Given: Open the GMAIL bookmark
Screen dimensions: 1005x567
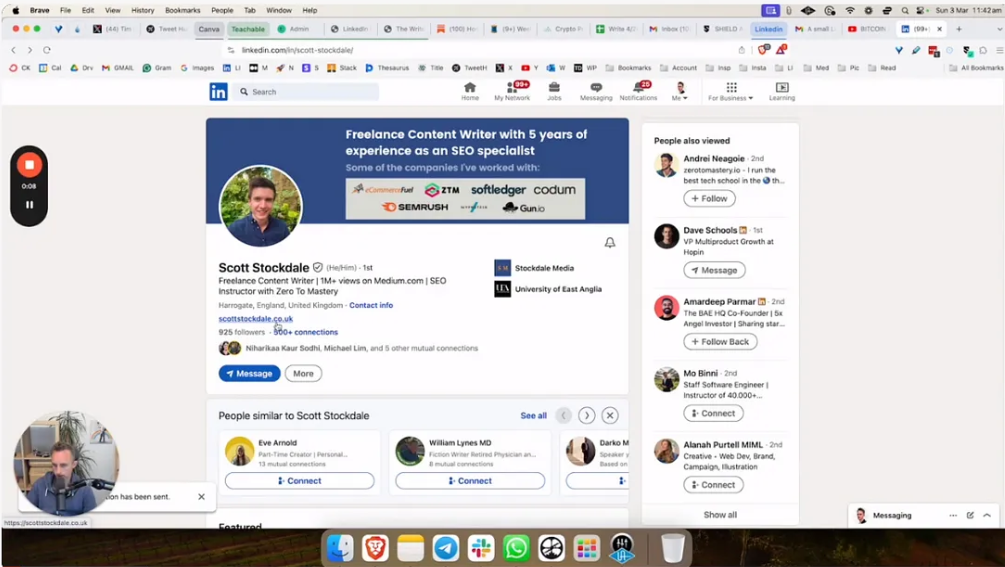Looking at the screenshot, I should [x=117, y=68].
